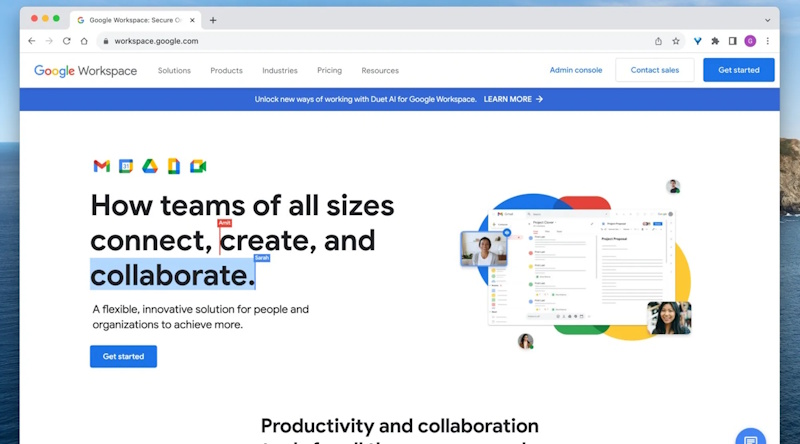The width and height of the screenshot is (800, 444).
Task: Select the Google Workspace browser tab
Action: click(x=135, y=20)
